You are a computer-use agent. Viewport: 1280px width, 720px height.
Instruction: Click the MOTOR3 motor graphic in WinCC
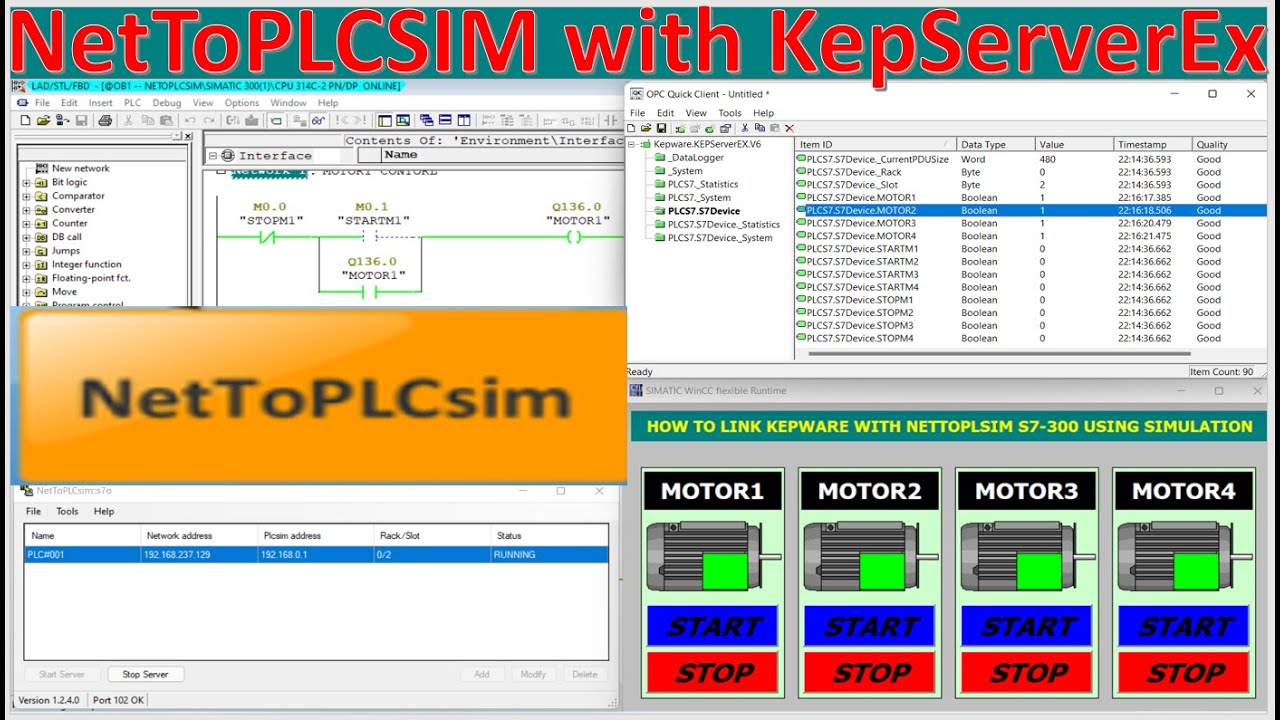pyautogui.click(x=1026, y=555)
